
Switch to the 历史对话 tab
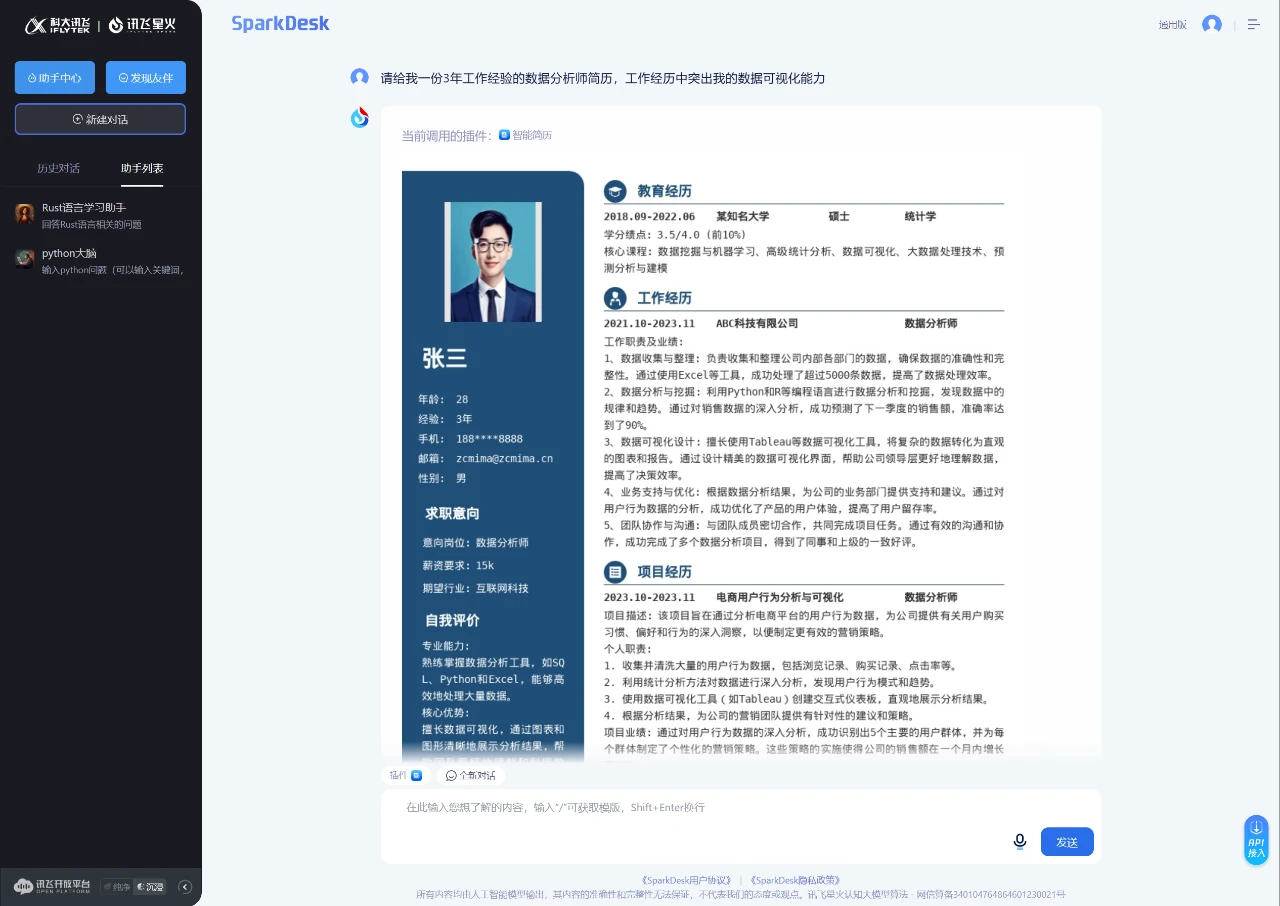tap(58, 168)
